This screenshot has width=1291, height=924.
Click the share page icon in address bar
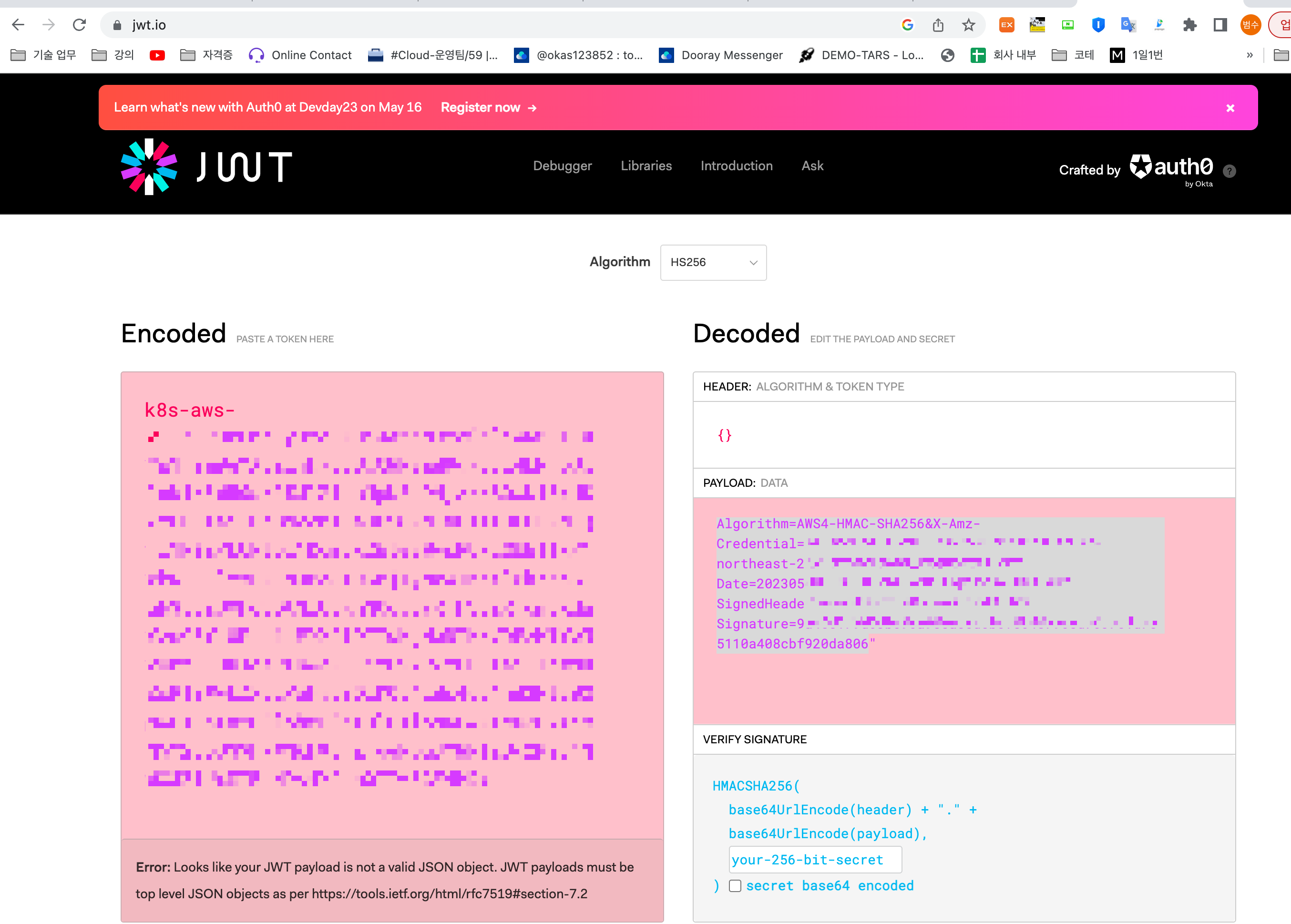coord(938,24)
